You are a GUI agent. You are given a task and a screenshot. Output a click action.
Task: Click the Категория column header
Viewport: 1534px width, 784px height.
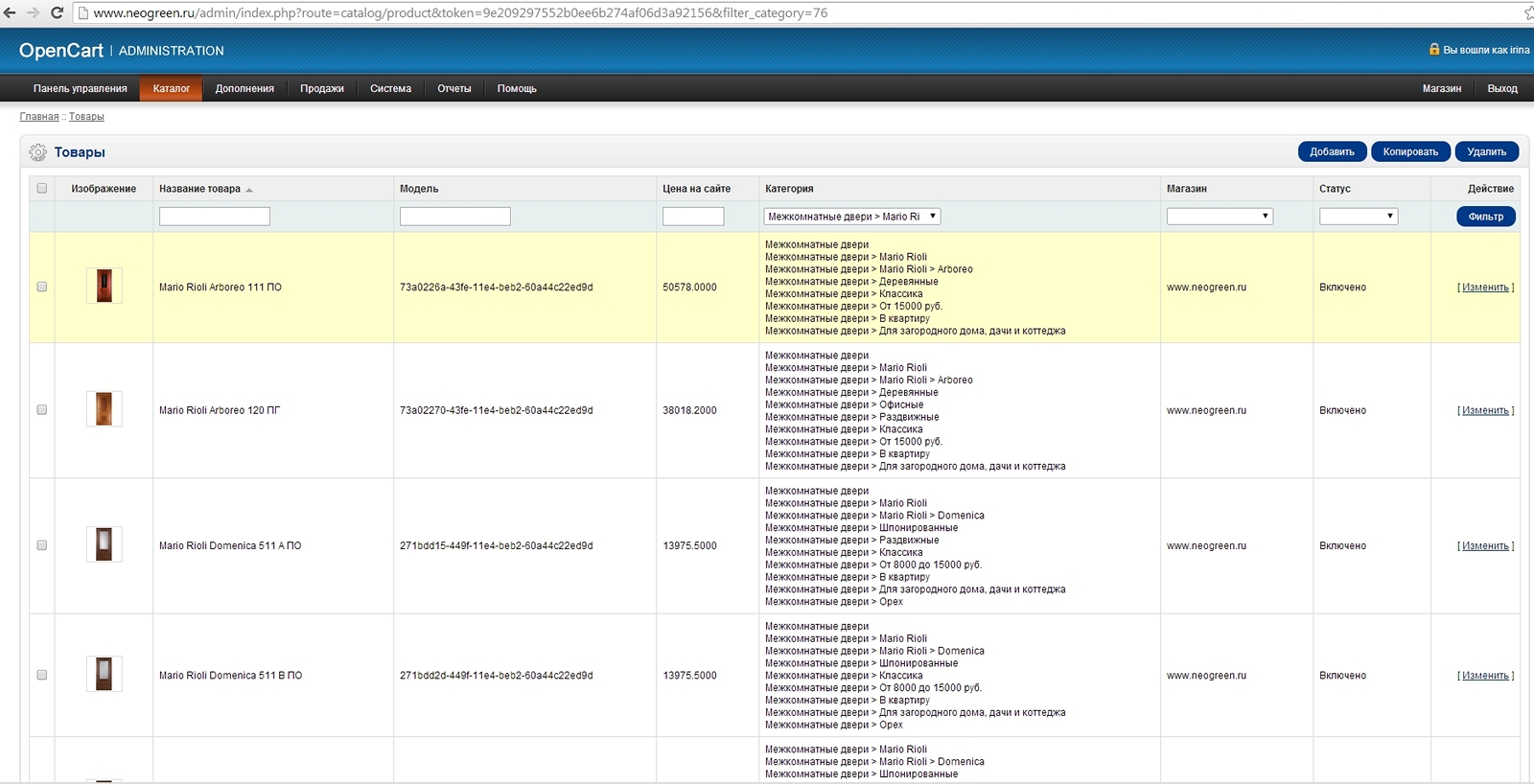tap(789, 189)
